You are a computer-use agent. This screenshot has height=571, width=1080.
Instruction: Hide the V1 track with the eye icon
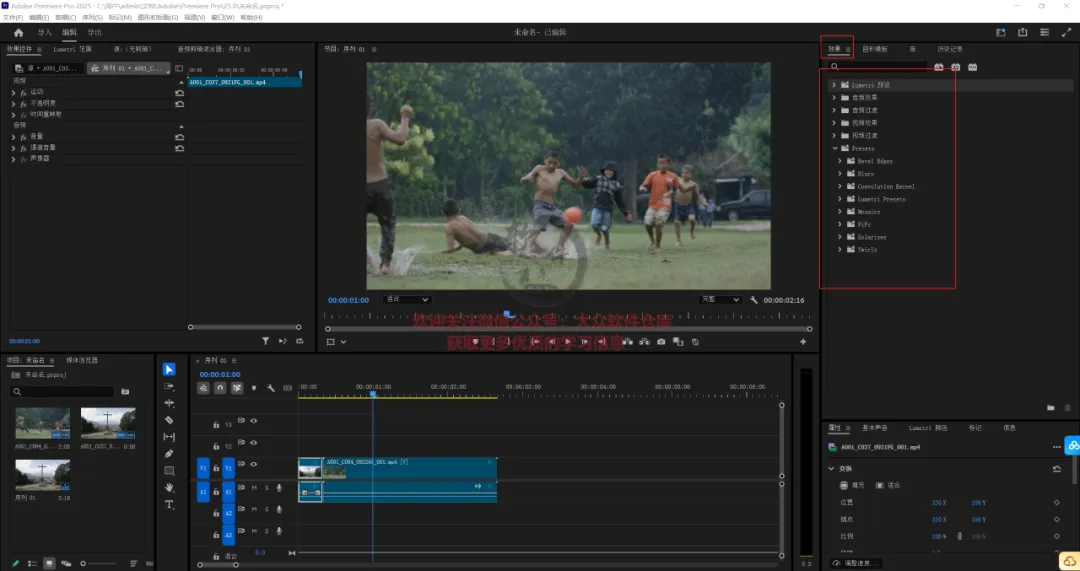tap(254, 464)
